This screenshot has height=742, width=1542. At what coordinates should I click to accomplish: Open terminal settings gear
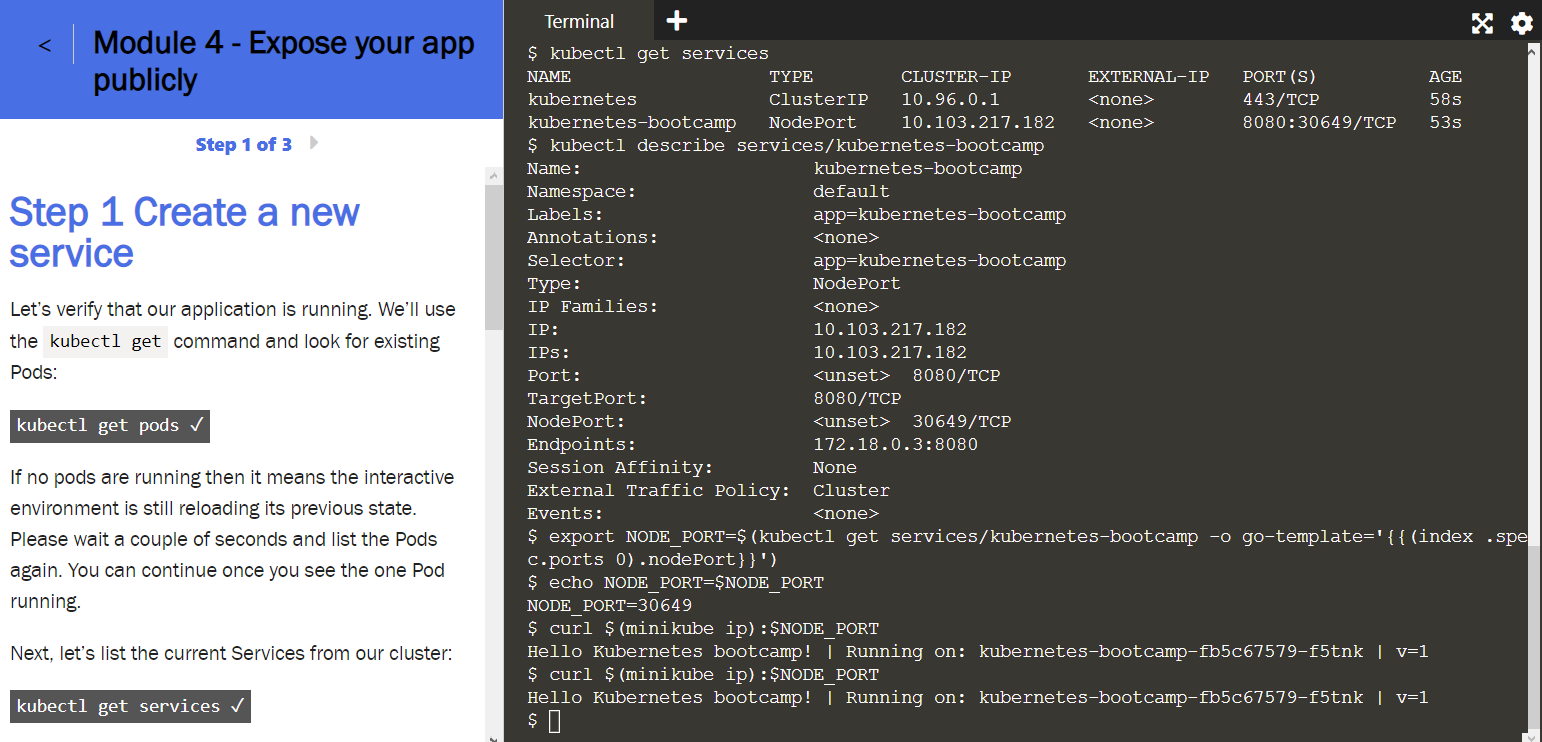pyautogui.click(x=1521, y=23)
